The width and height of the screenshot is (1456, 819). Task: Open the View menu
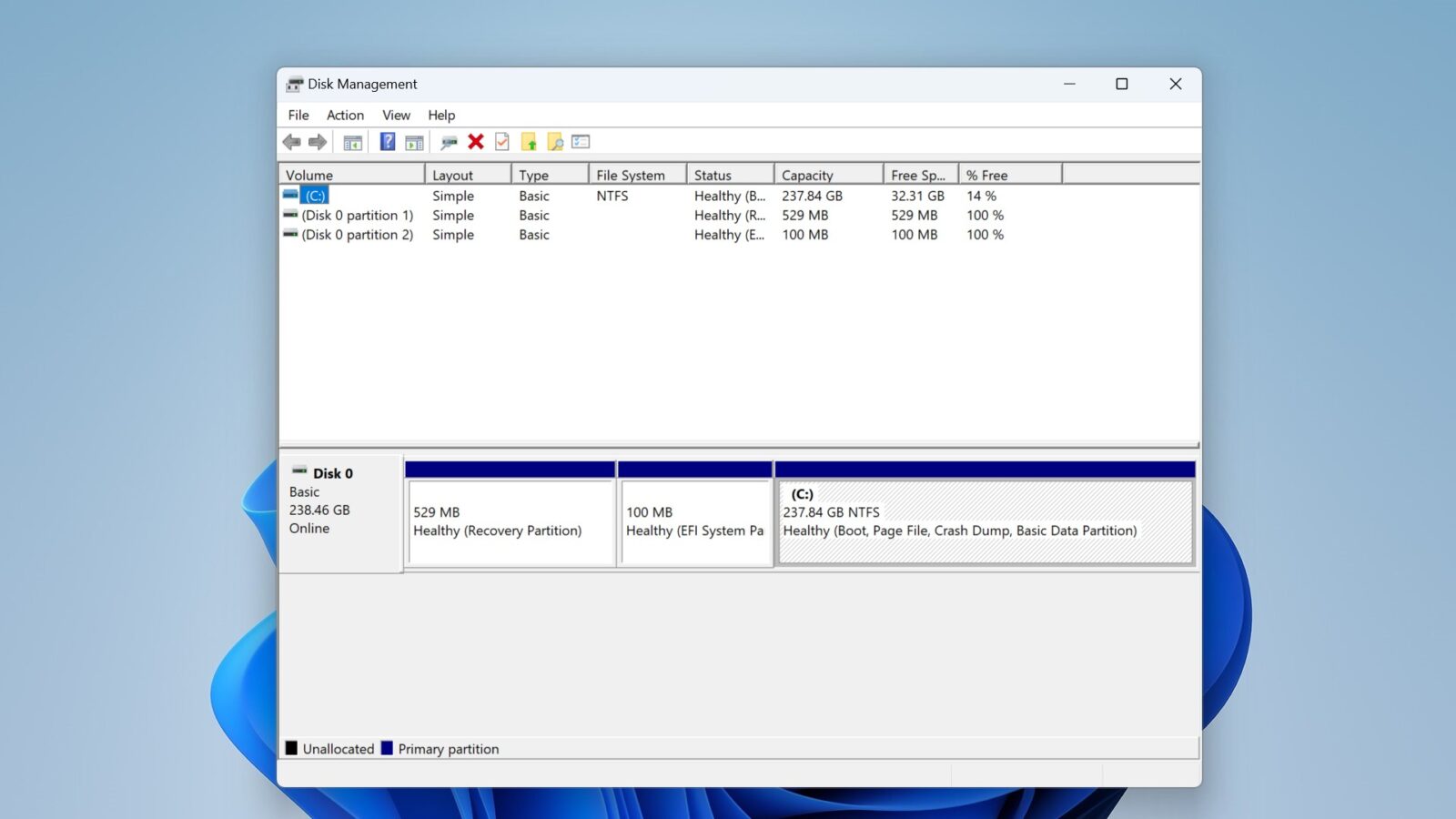396,115
